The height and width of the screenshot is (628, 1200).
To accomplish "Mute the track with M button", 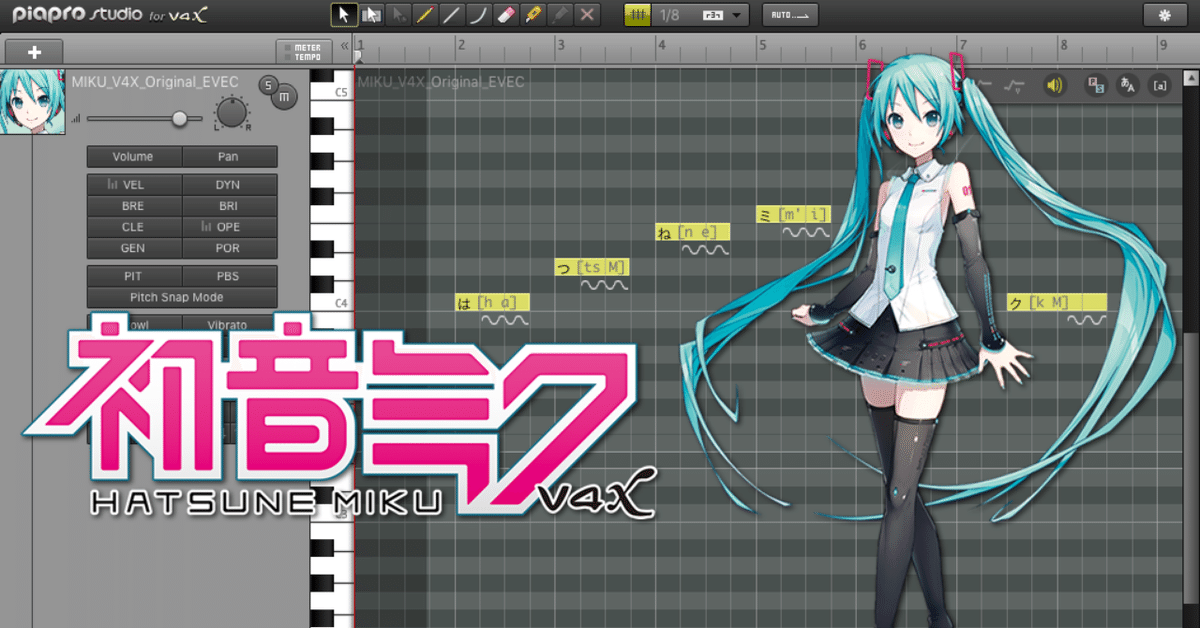I will [x=284, y=96].
